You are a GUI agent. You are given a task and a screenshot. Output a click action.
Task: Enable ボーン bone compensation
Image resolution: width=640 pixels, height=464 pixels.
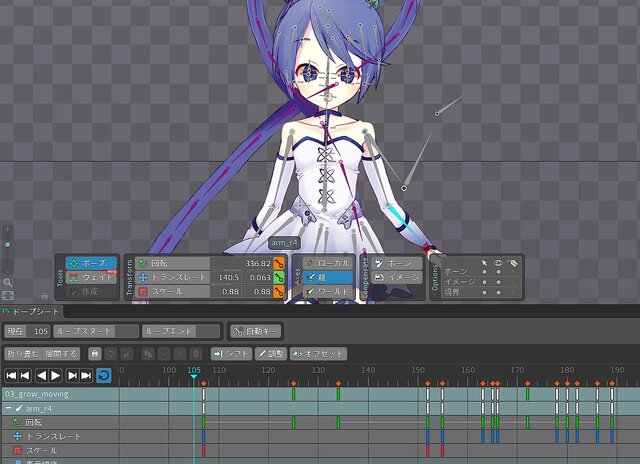pos(396,264)
